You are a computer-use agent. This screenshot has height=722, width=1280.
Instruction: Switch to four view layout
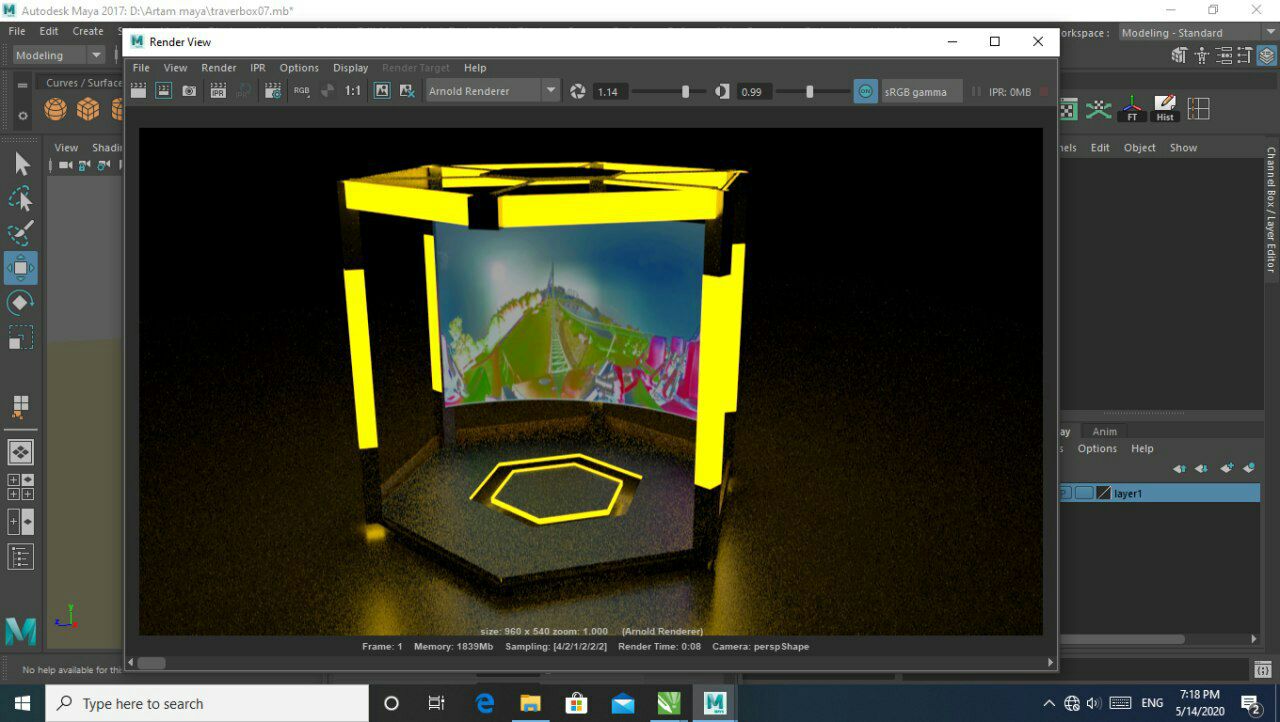(x=21, y=487)
